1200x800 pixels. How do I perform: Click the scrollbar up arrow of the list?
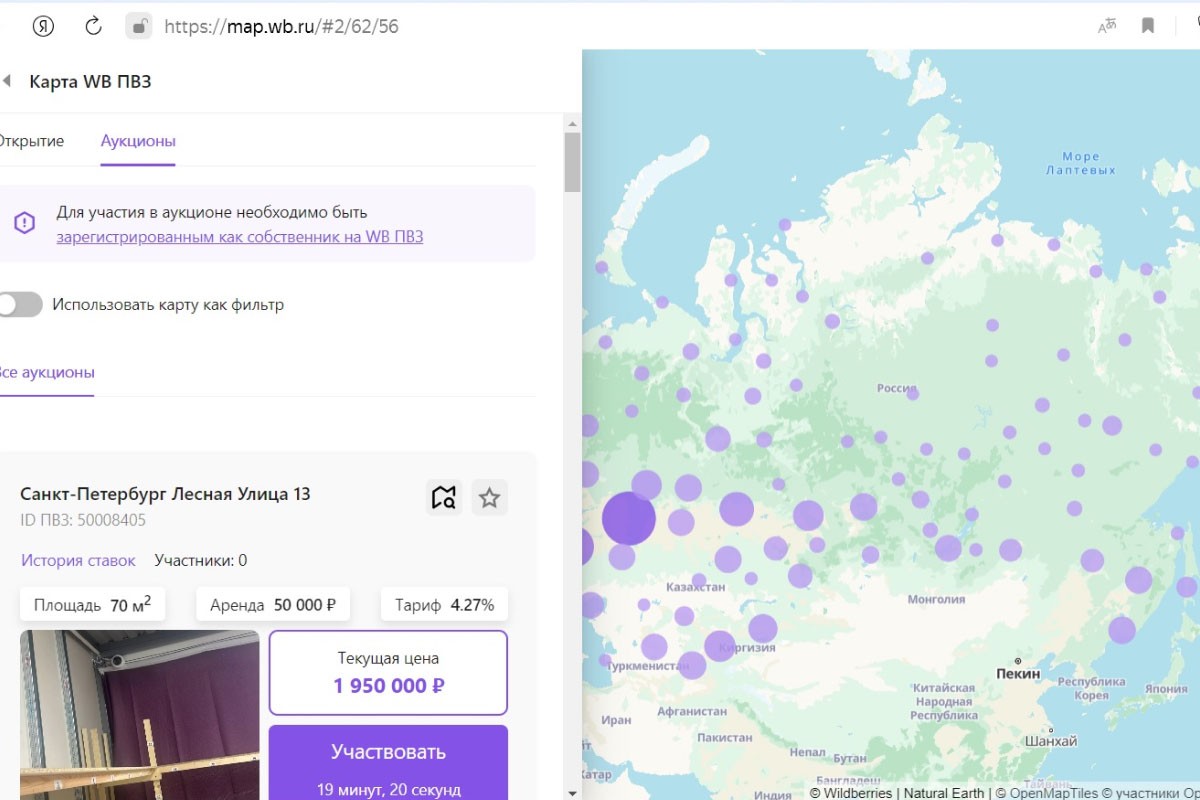pos(572,124)
